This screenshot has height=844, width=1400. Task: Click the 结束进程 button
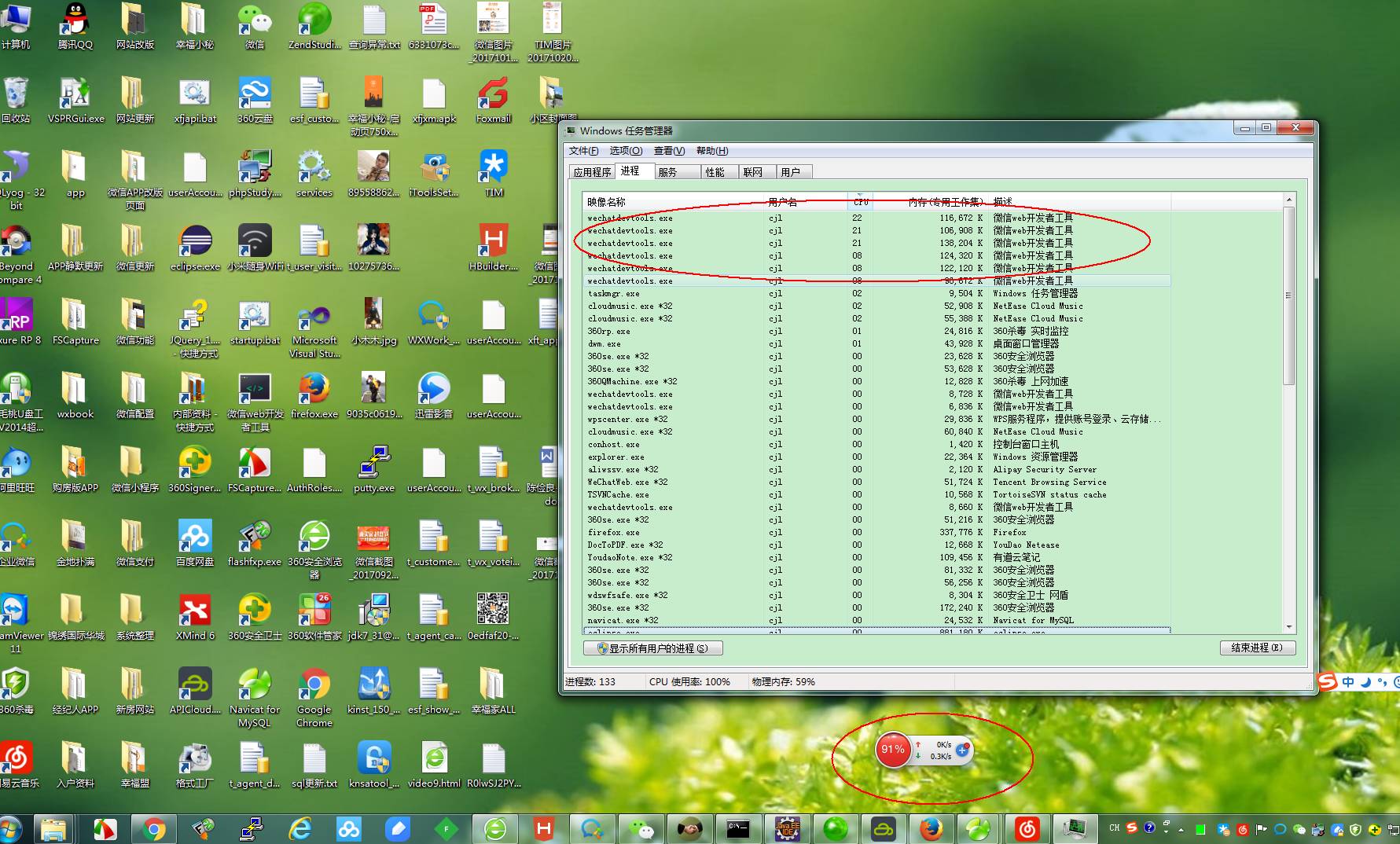1257,648
